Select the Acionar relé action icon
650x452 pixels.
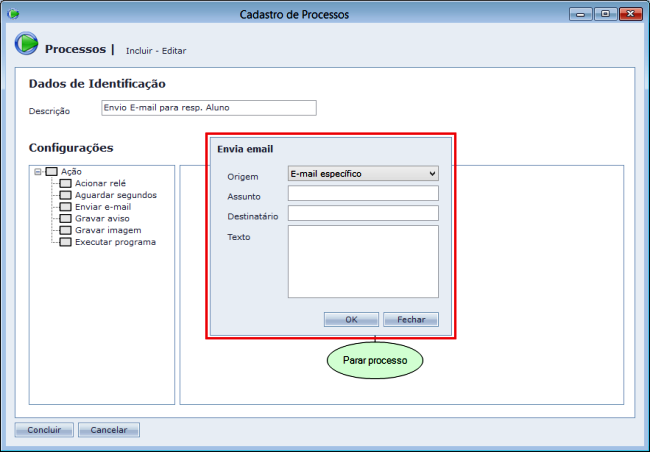click(66, 183)
